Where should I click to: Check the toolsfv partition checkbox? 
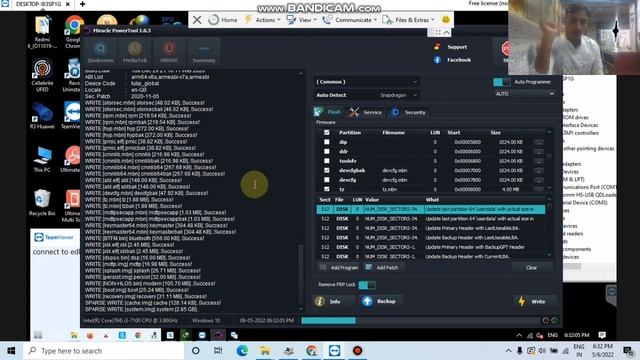[x=327, y=161]
